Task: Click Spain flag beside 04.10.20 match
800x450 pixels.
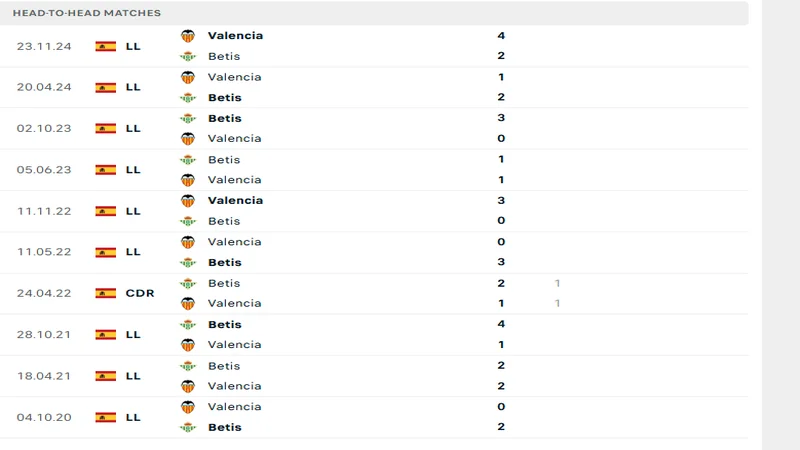Action: [x=105, y=417]
